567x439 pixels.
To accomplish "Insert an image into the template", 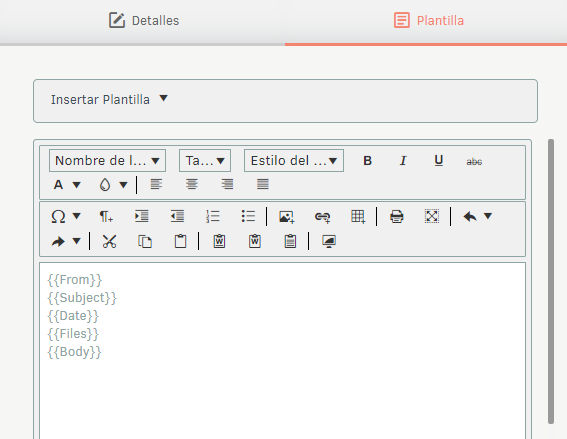I will 287,217.
